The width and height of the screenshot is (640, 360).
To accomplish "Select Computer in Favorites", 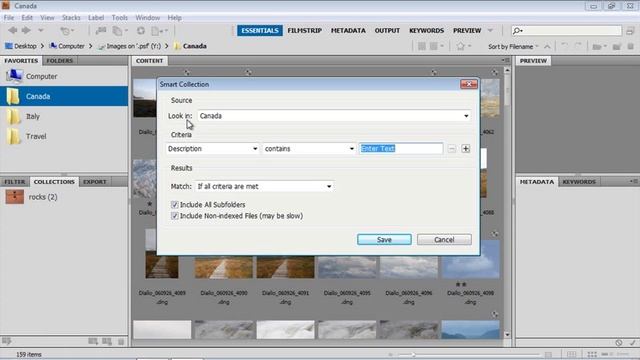I will pos(64,76).
